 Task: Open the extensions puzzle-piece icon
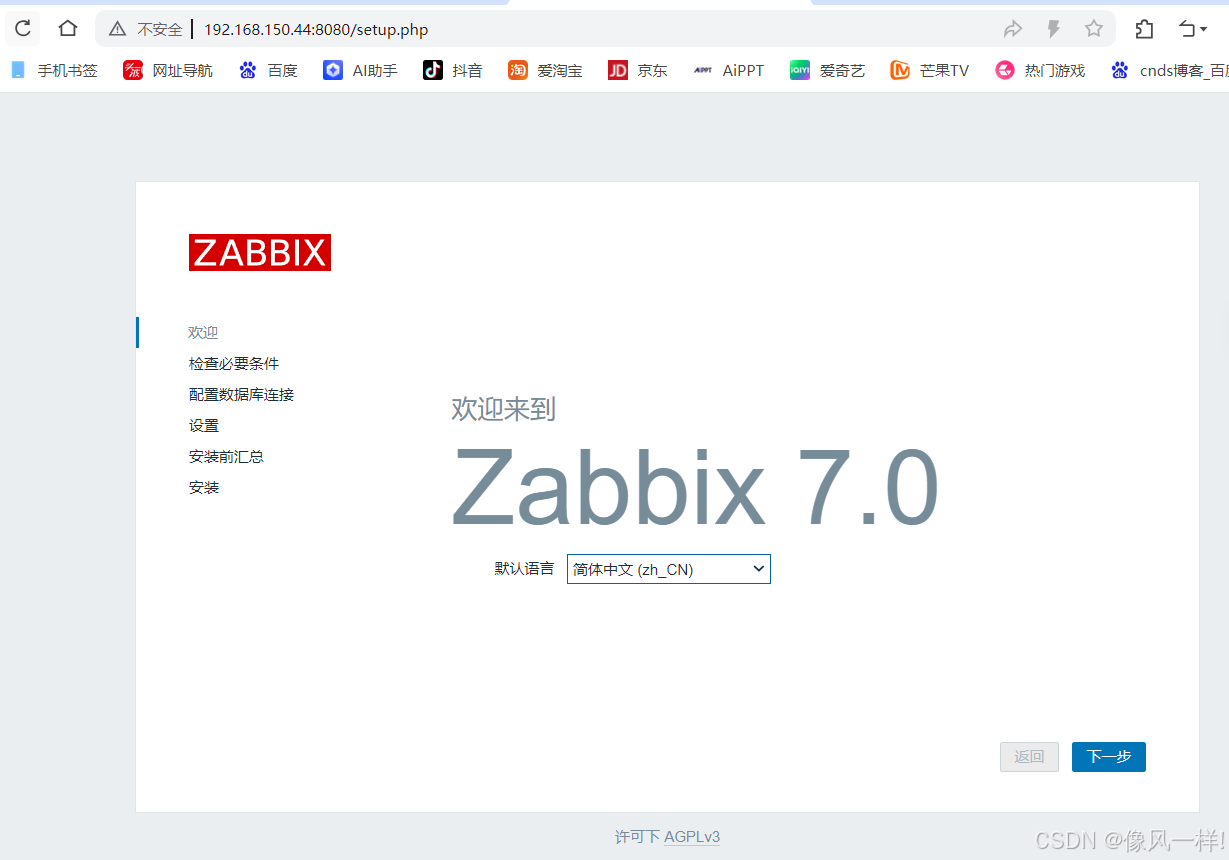(1144, 29)
